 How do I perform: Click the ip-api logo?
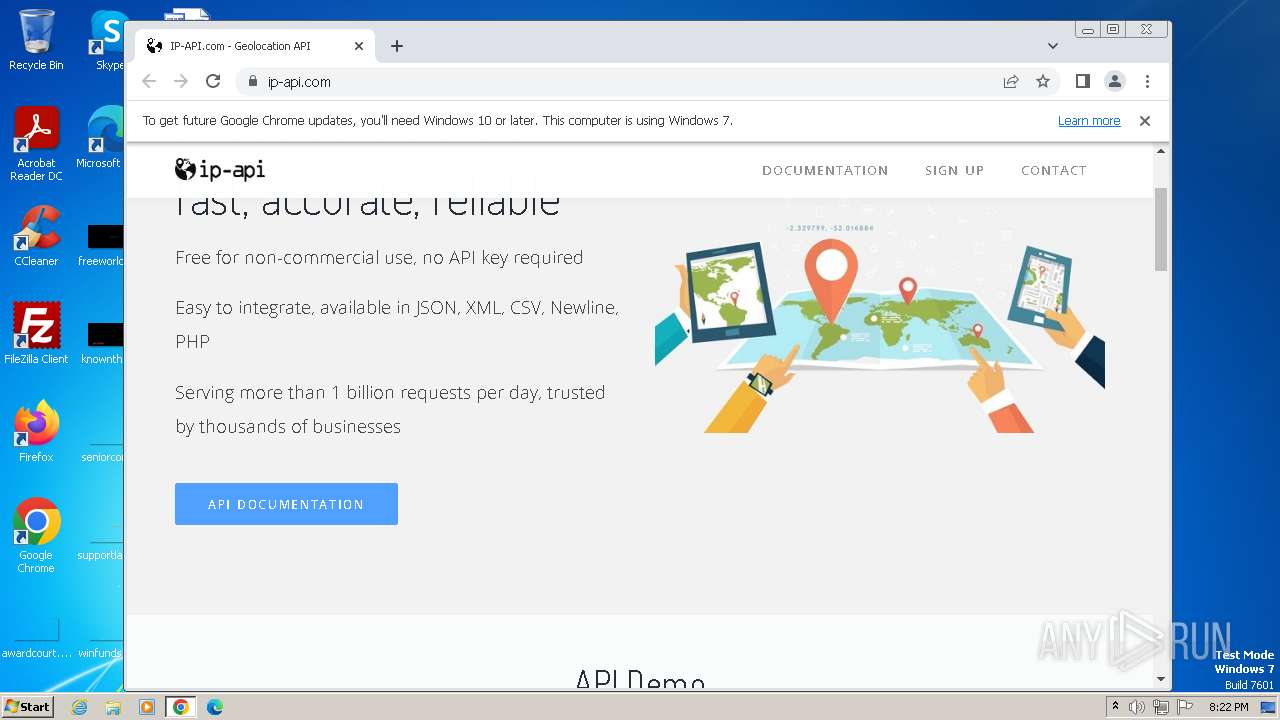point(220,169)
